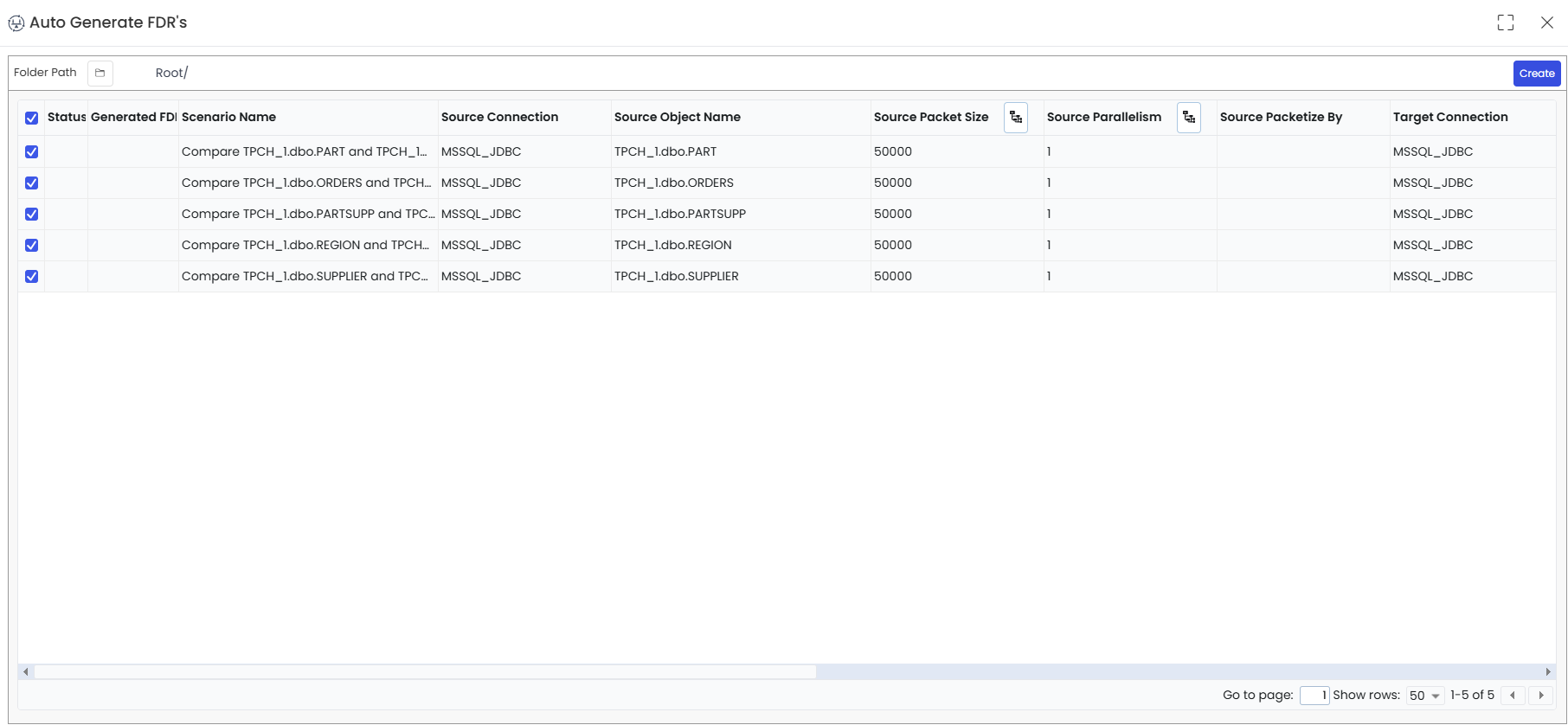The width and height of the screenshot is (1568, 725).
Task: Open the folder path browse icon
Action: (100, 73)
